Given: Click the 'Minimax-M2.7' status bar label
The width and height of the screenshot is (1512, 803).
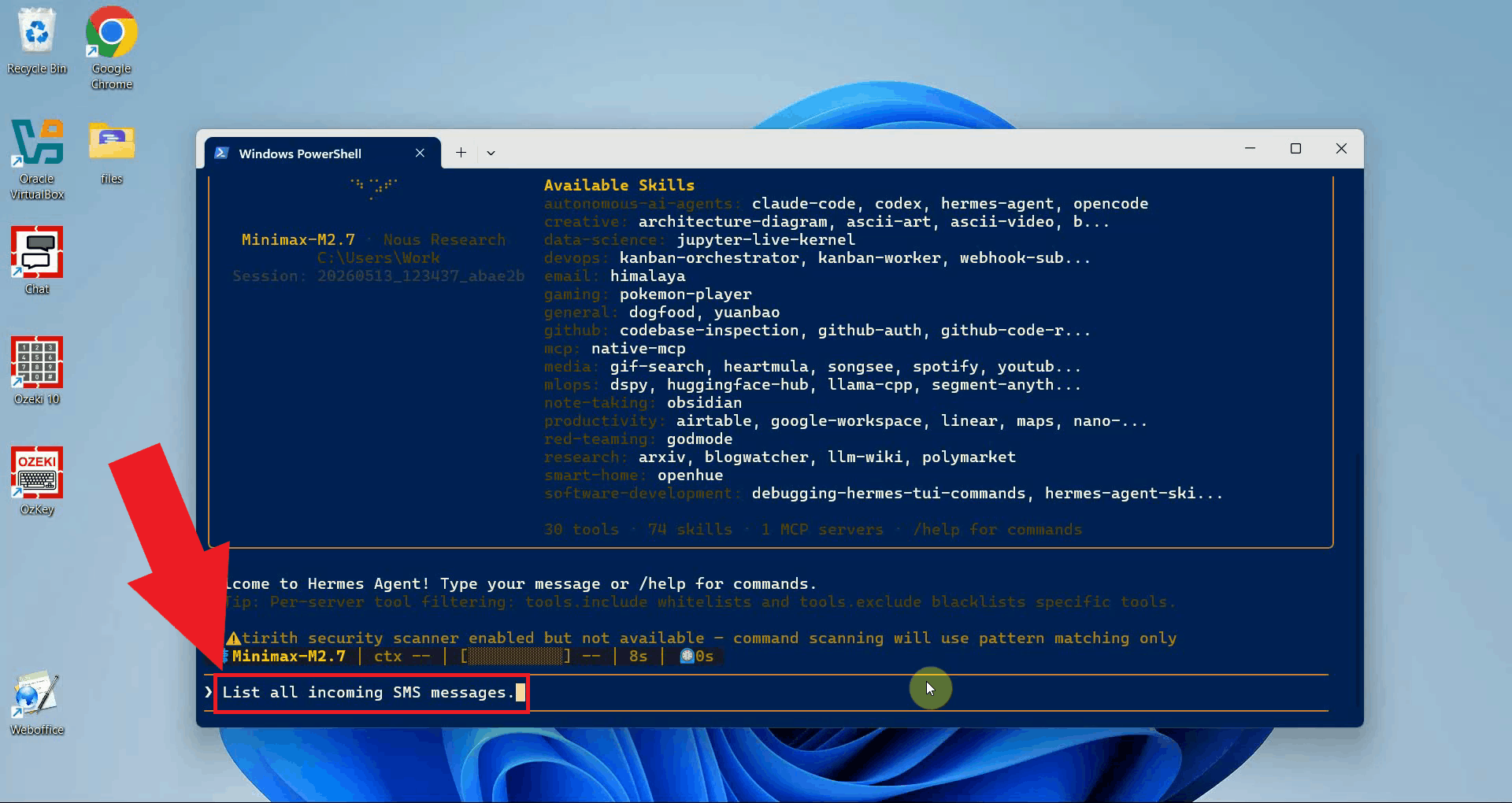Looking at the screenshot, I should point(289,657).
